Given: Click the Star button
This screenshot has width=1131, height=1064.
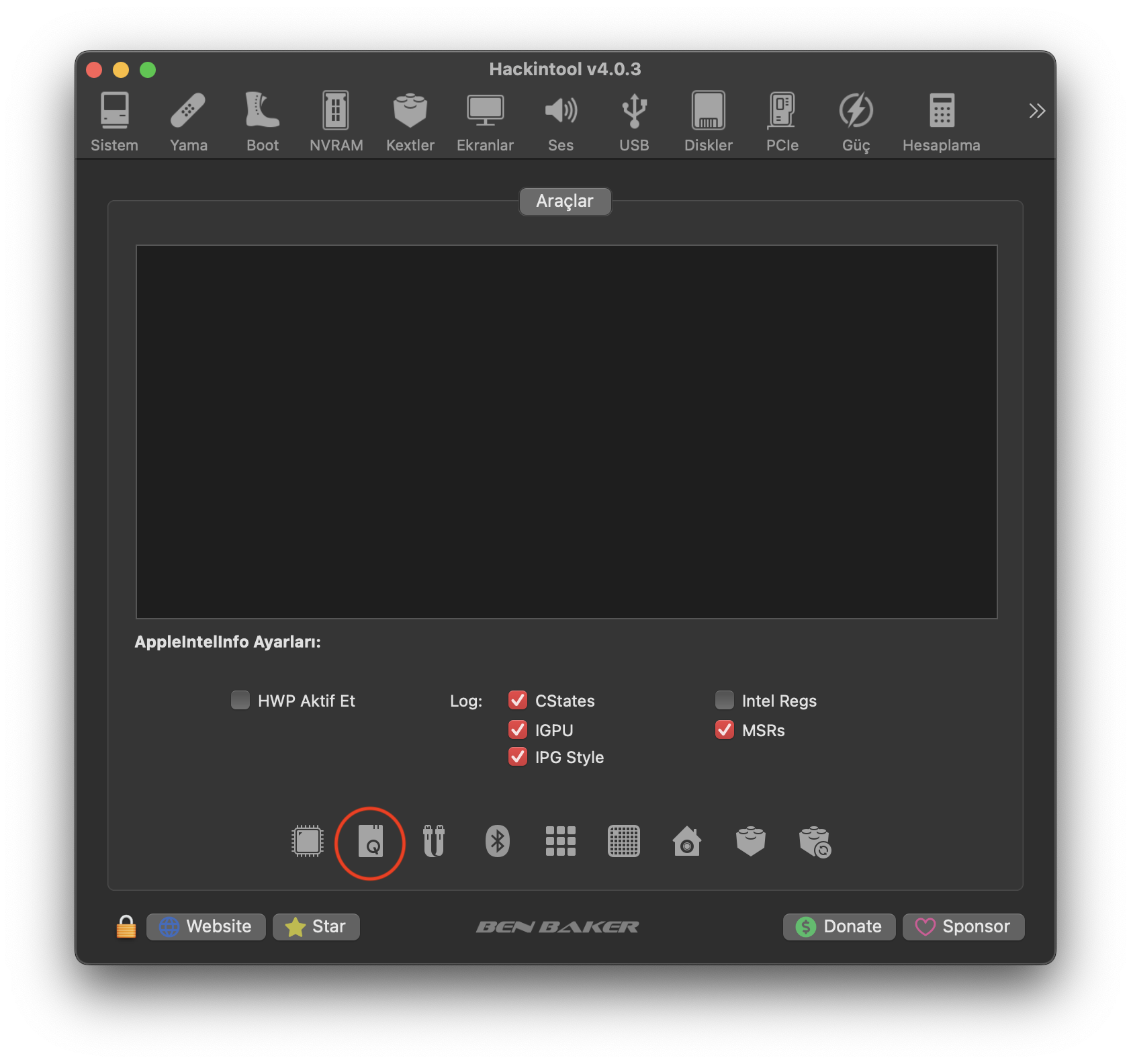Looking at the screenshot, I should pyautogui.click(x=316, y=927).
